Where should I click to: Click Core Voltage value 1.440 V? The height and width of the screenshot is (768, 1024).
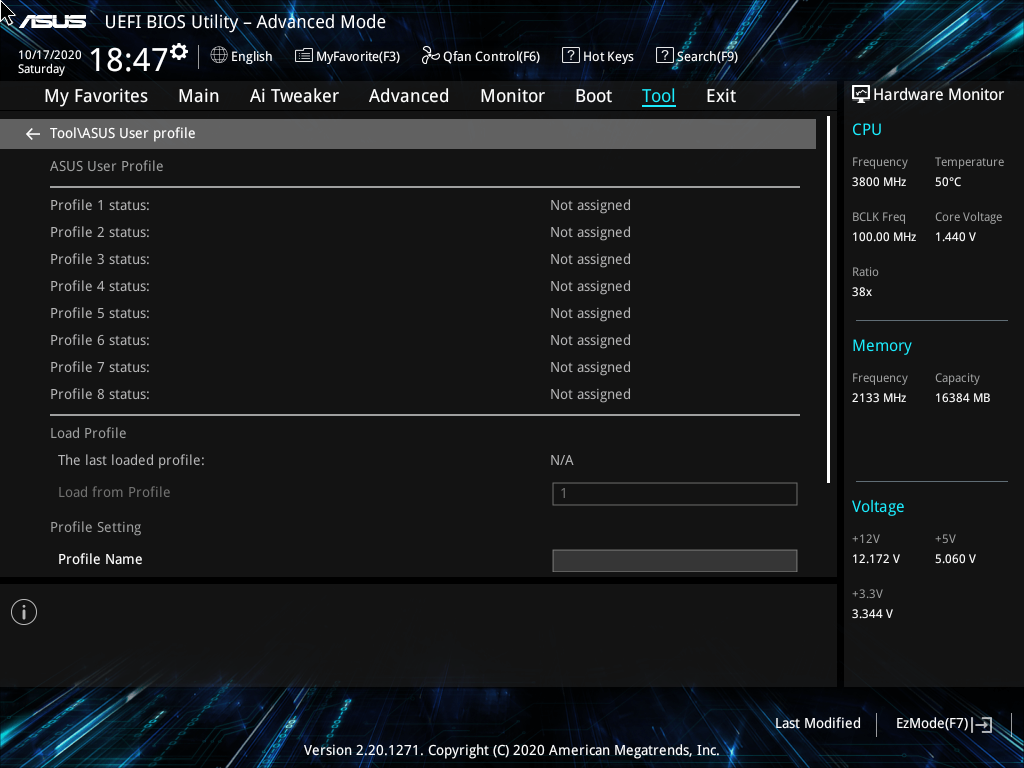click(x=955, y=236)
